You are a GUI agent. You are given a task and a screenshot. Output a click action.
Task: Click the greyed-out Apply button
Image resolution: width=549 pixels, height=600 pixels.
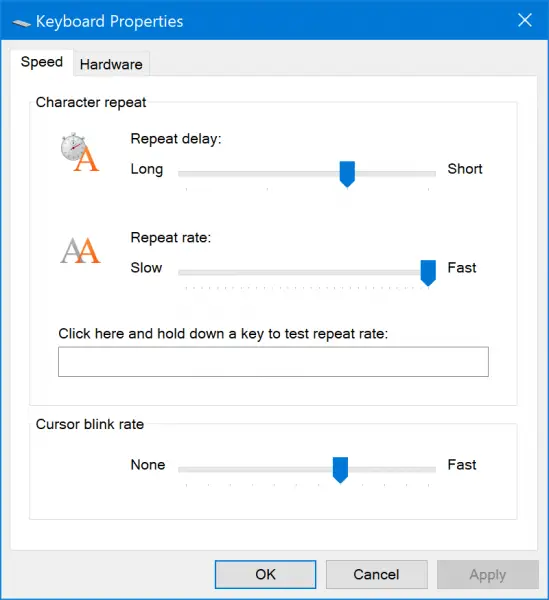[488, 574]
